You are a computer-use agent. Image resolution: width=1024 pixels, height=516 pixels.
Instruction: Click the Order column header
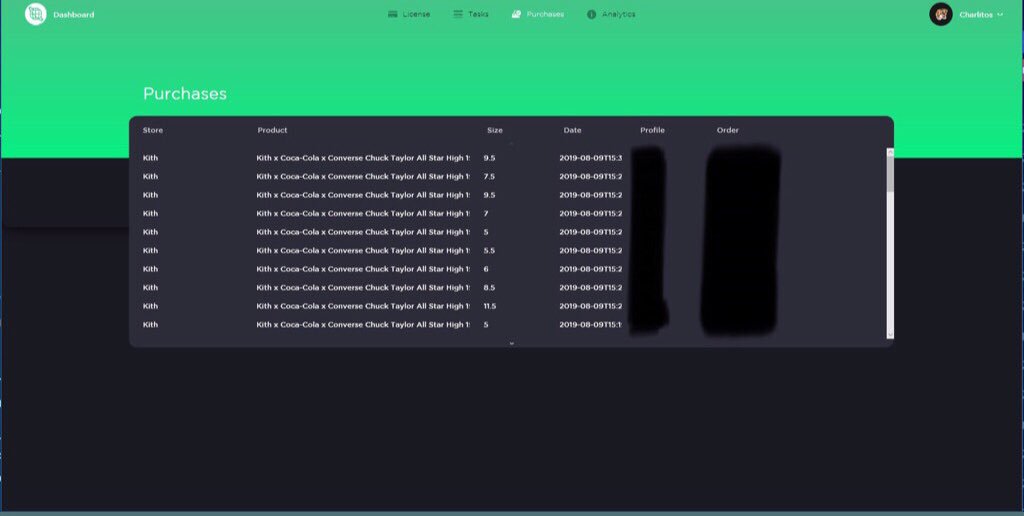pos(728,130)
